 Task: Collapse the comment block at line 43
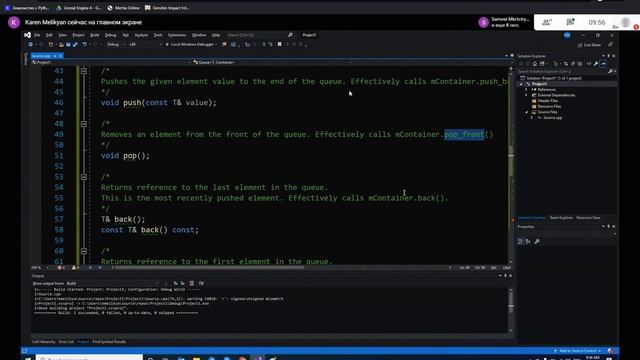[x=84, y=71]
